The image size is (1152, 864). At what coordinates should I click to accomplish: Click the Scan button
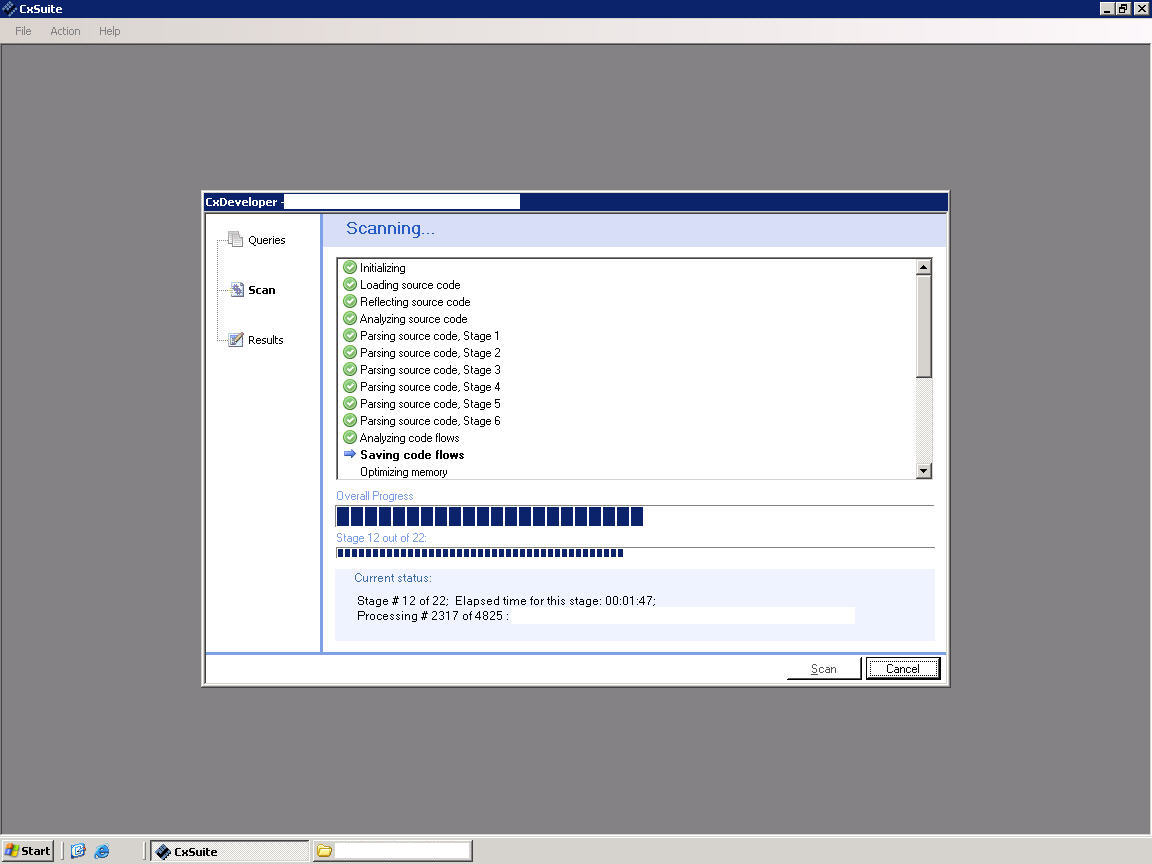click(x=824, y=669)
